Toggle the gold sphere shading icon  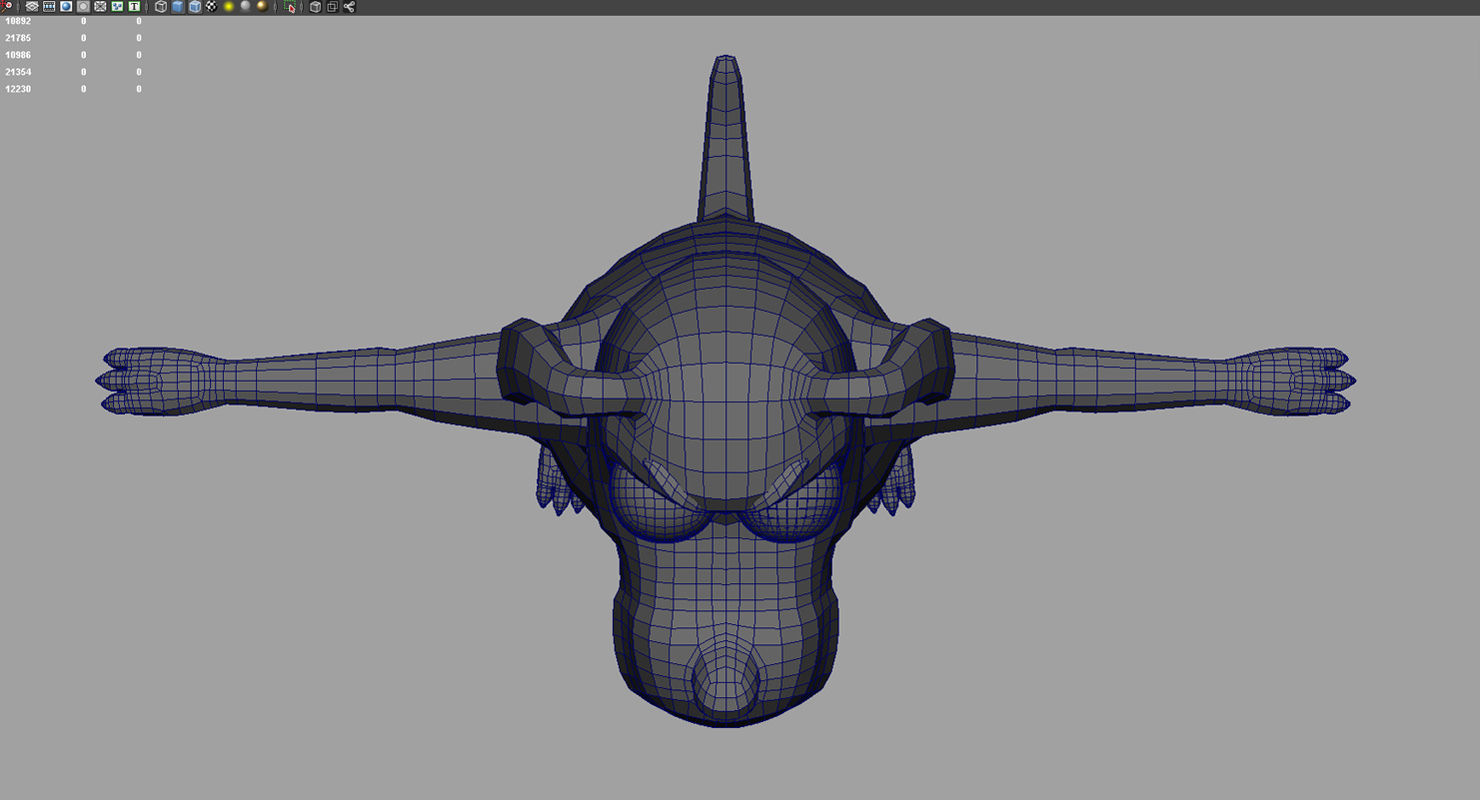click(x=262, y=7)
